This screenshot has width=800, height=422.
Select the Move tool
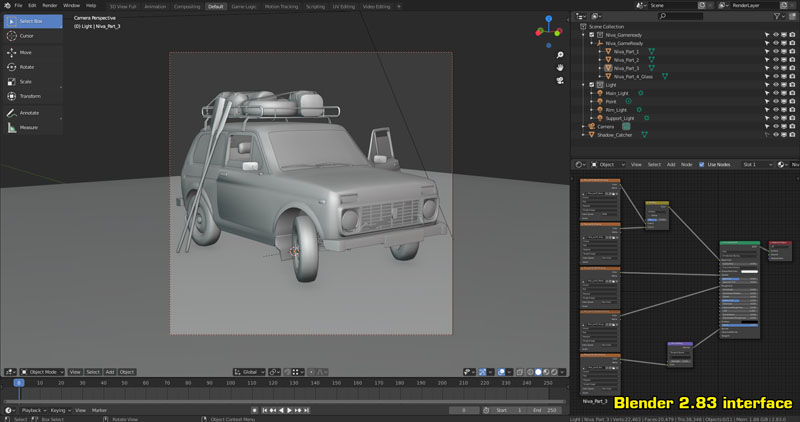pyautogui.click(x=26, y=52)
